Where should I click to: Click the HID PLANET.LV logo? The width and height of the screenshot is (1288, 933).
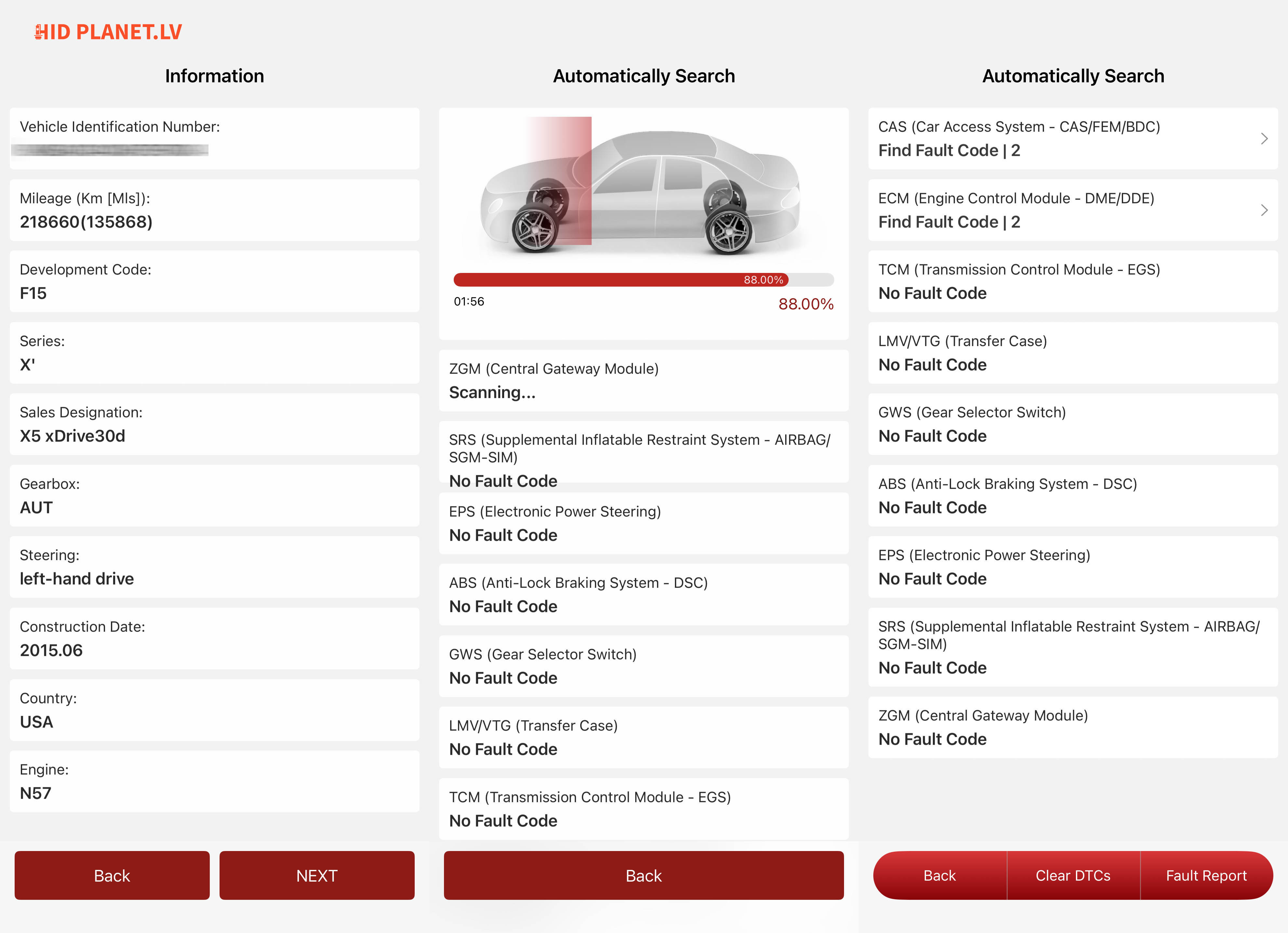tap(108, 32)
